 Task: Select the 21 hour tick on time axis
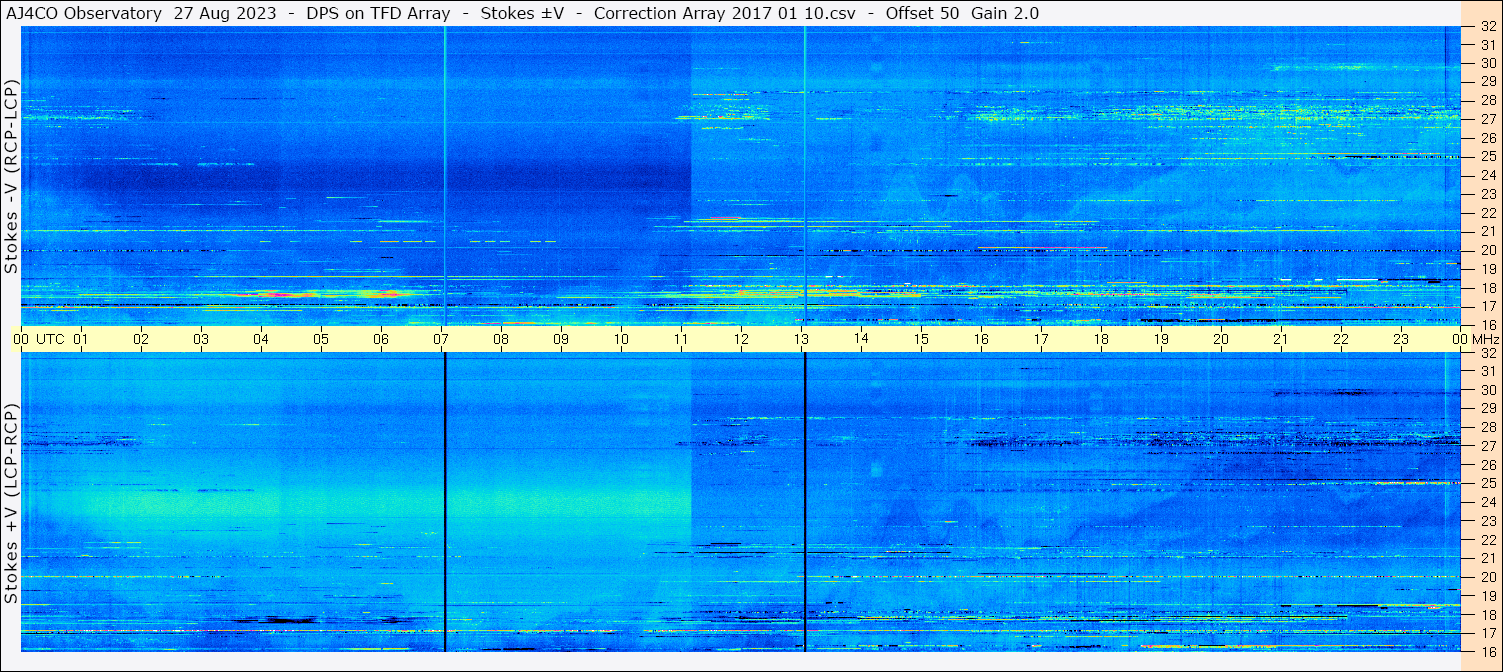point(1281,339)
